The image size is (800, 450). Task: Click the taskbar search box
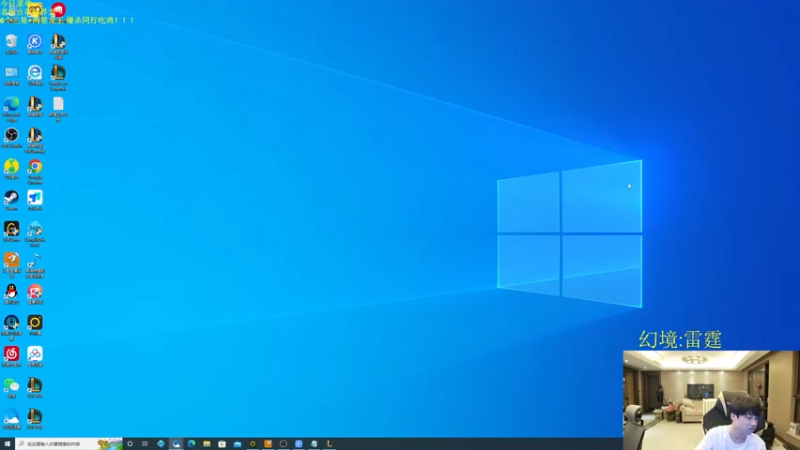coord(69,444)
